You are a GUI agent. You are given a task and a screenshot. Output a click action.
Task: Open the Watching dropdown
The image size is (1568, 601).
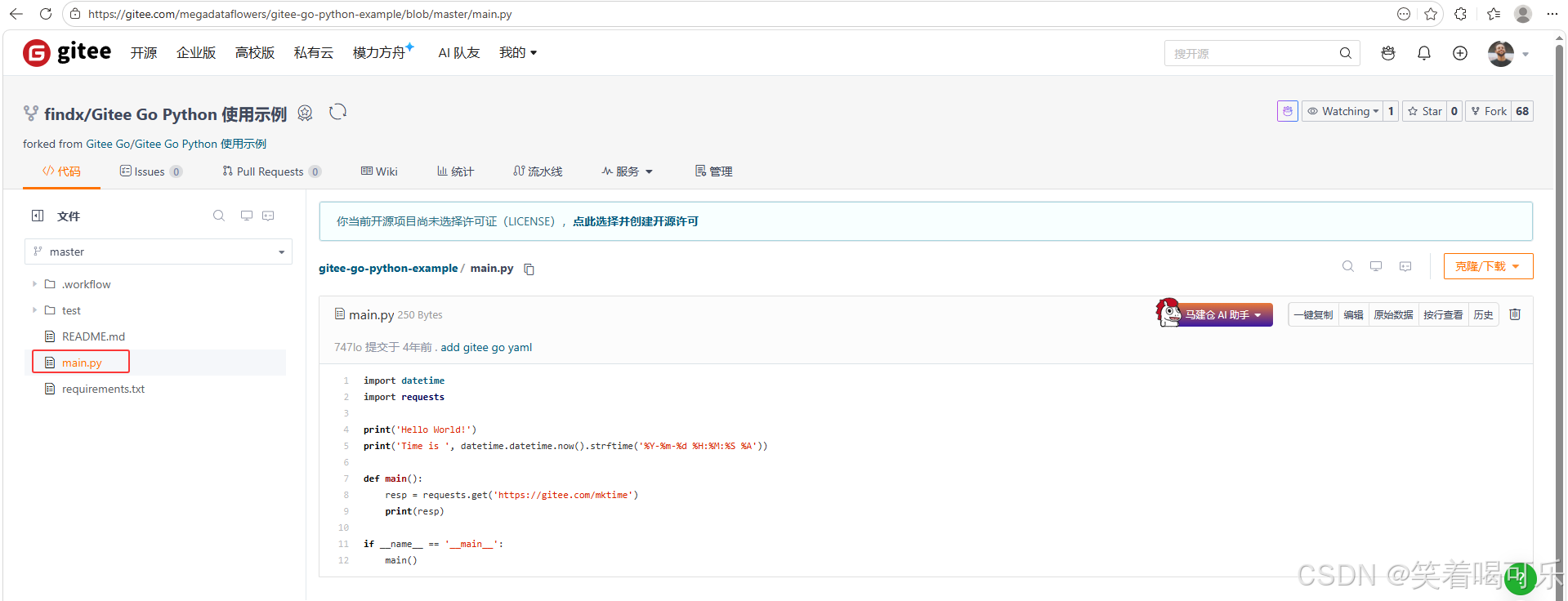1342,111
